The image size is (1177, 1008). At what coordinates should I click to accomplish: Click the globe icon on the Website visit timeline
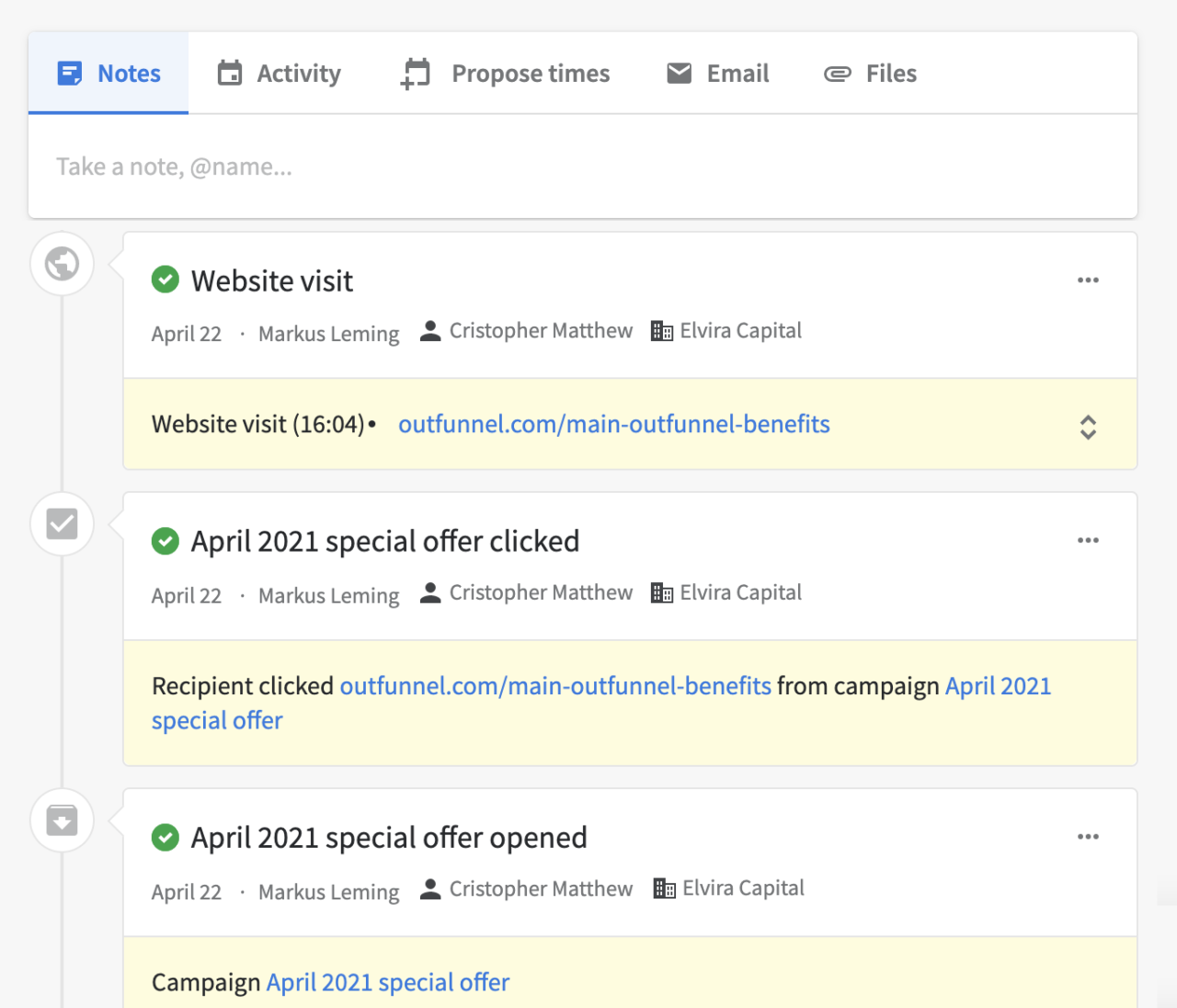click(x=62, y=263)
